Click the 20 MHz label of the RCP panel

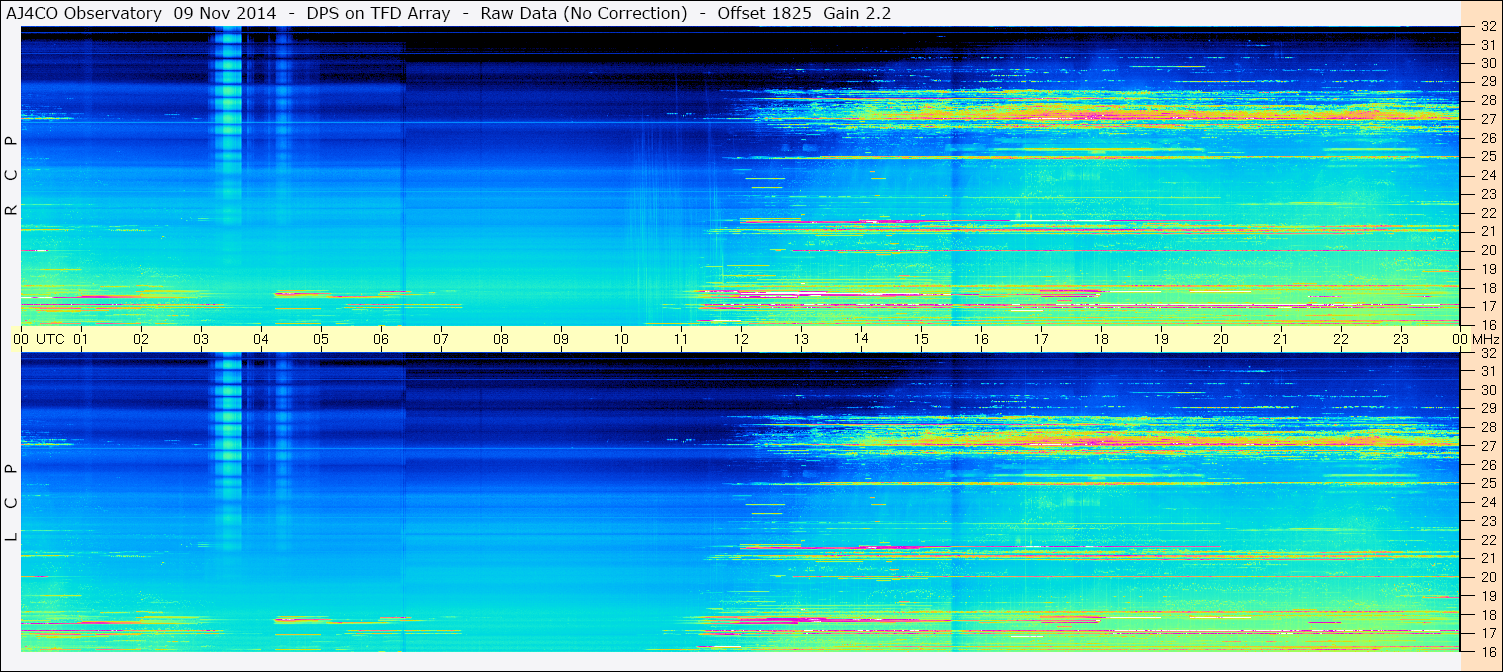[x=1488, y=250]
